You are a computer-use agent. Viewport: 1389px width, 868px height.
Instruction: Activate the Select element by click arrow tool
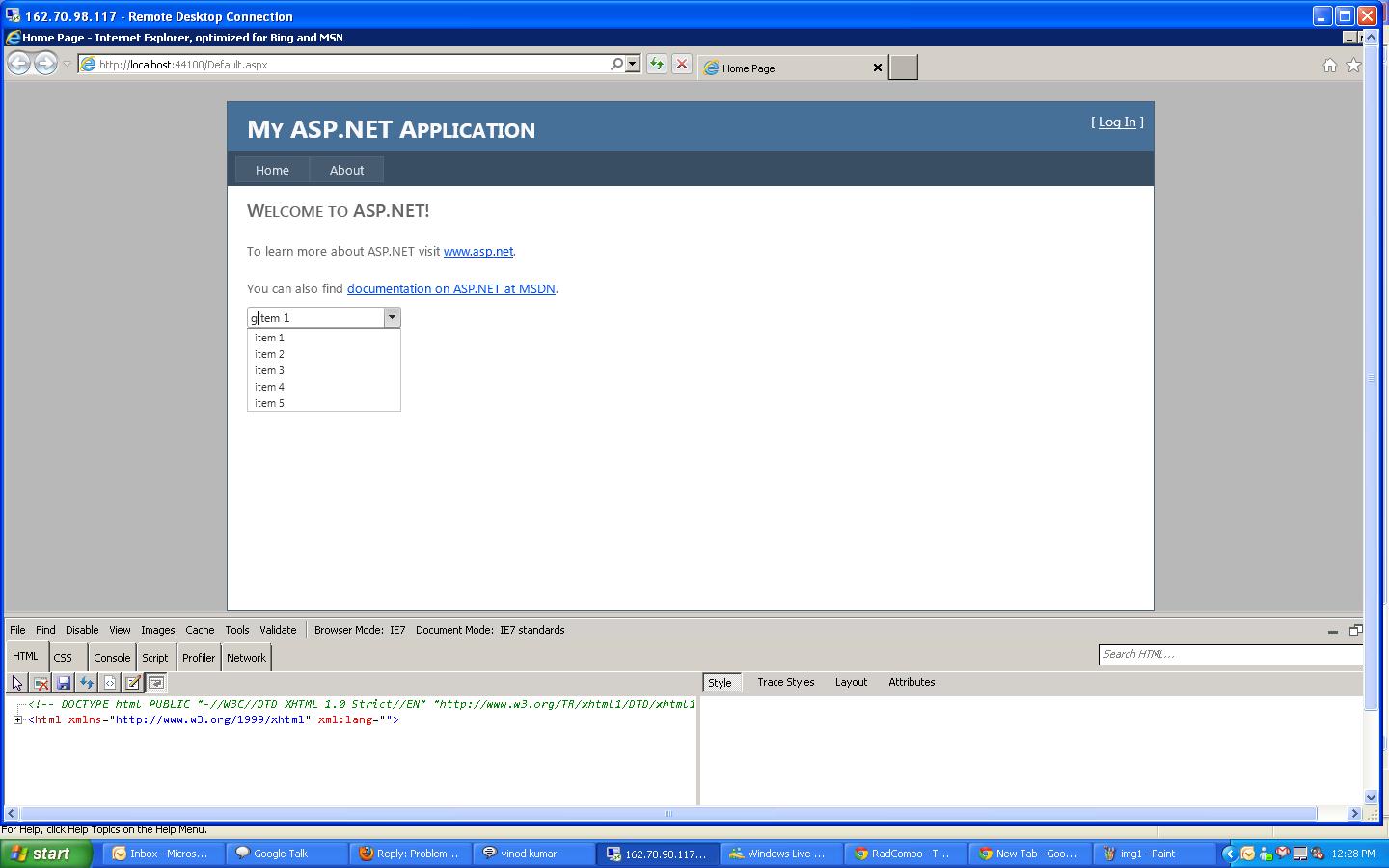(x=17, y=683)
